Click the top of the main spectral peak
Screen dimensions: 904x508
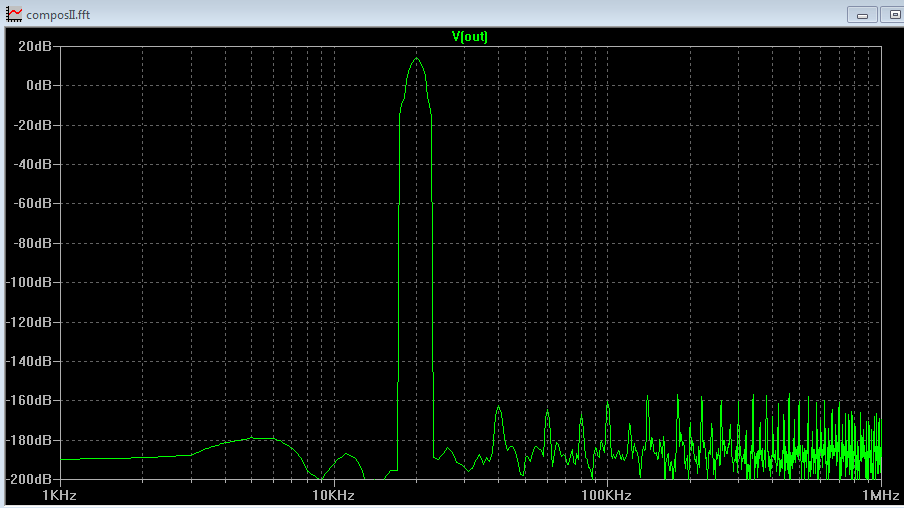(416, 58)
